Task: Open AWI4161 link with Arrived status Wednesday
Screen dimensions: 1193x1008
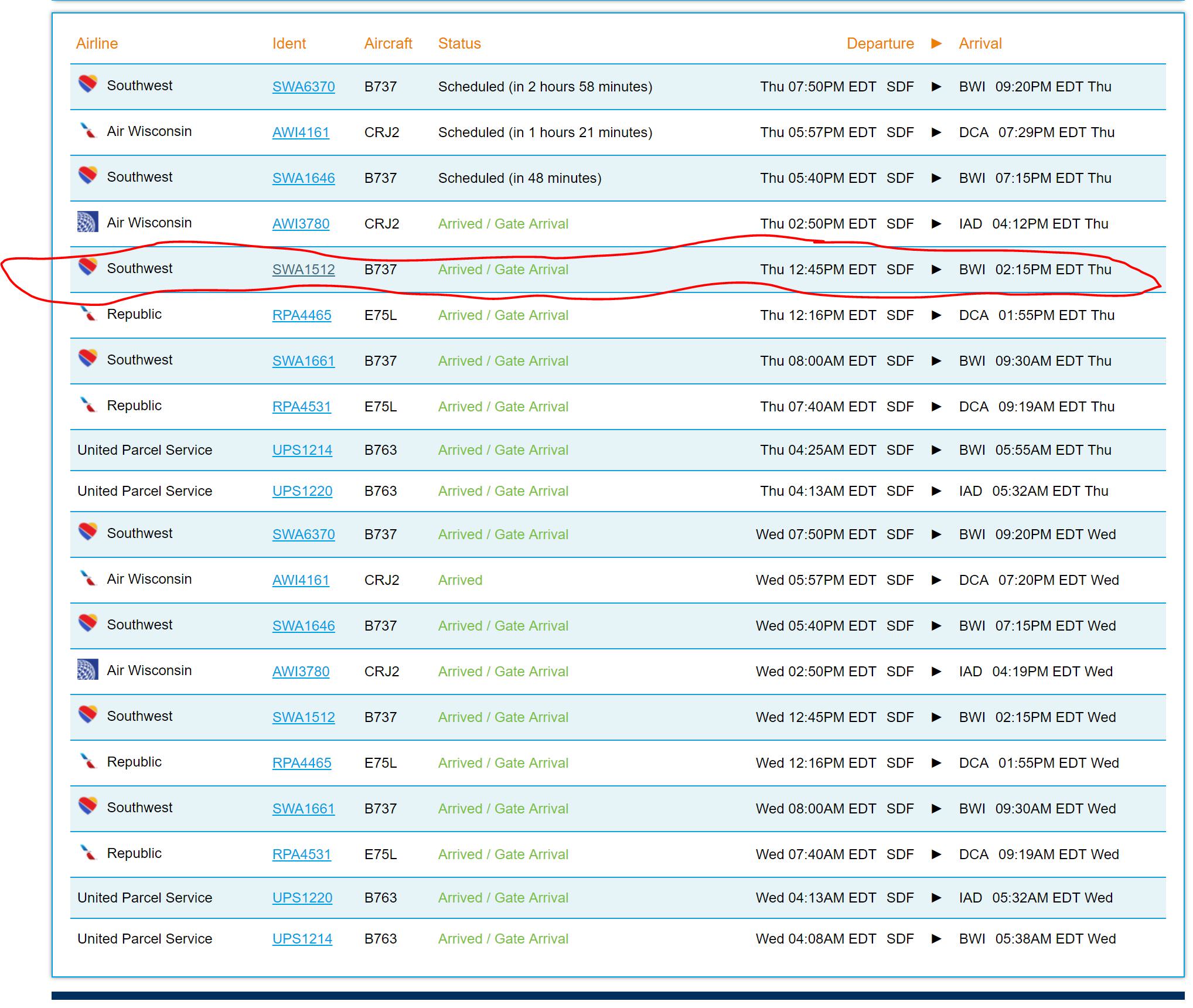Action: (301, 580)
